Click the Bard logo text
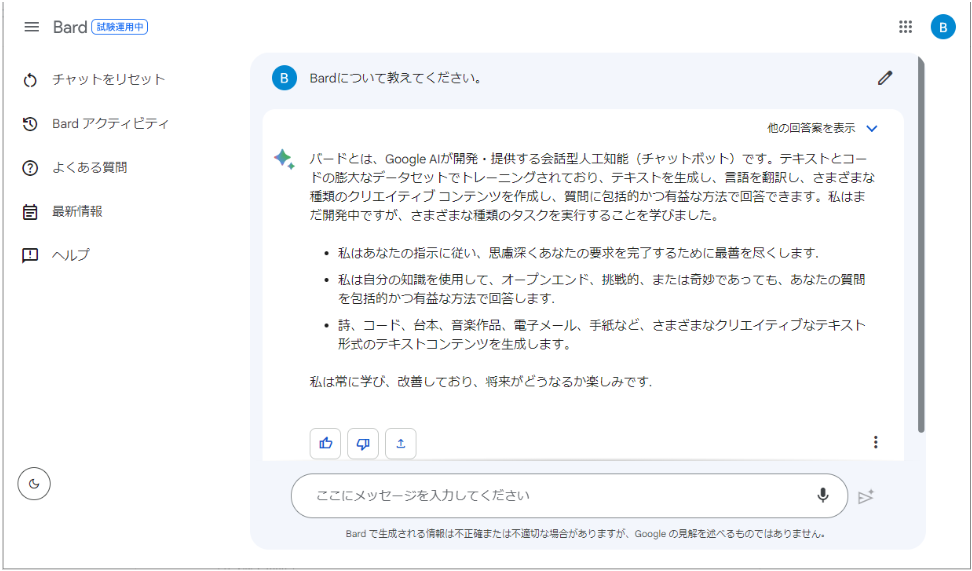Screen dimensions: 972x571 [69, 27]
